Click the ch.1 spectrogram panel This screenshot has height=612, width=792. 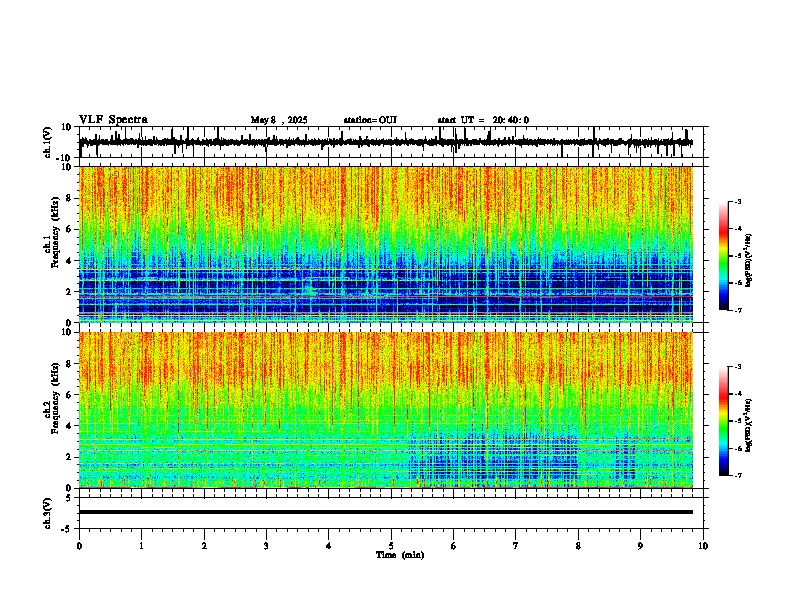tap(386, 244)
